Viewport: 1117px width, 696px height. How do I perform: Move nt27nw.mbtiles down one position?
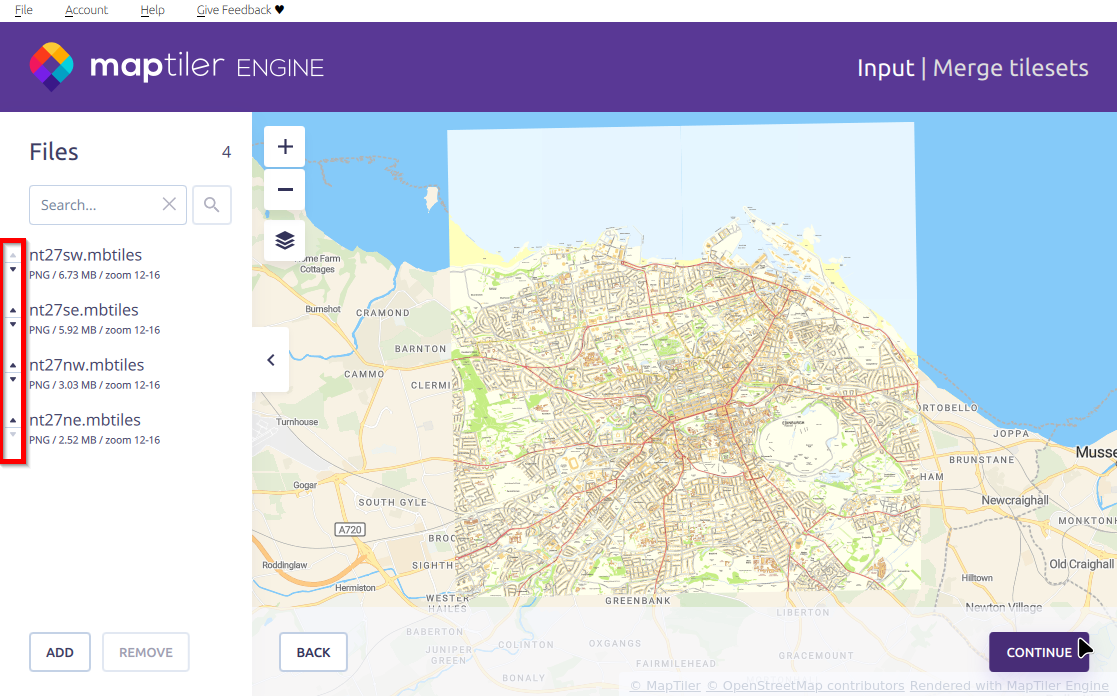[x=13, y=379]
